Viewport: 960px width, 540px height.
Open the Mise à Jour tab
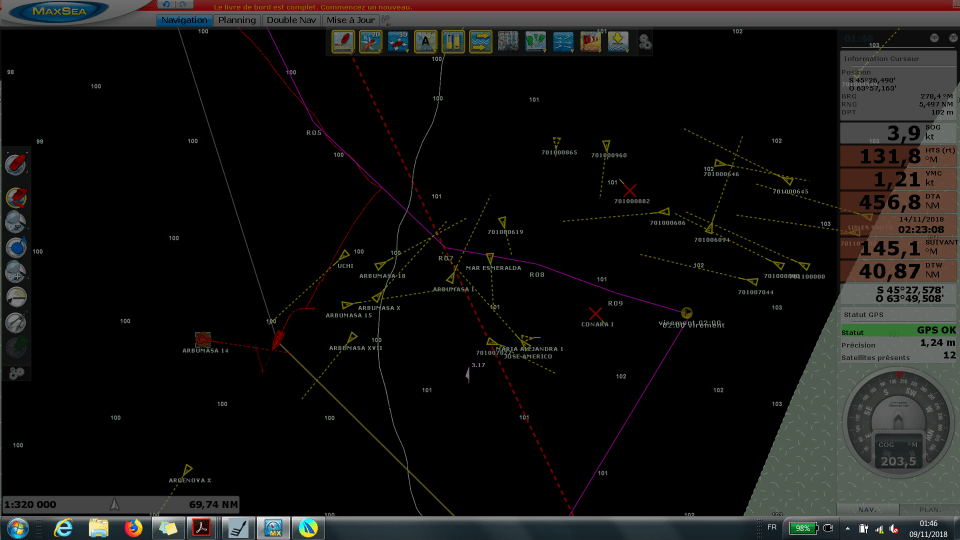point(349,19)
